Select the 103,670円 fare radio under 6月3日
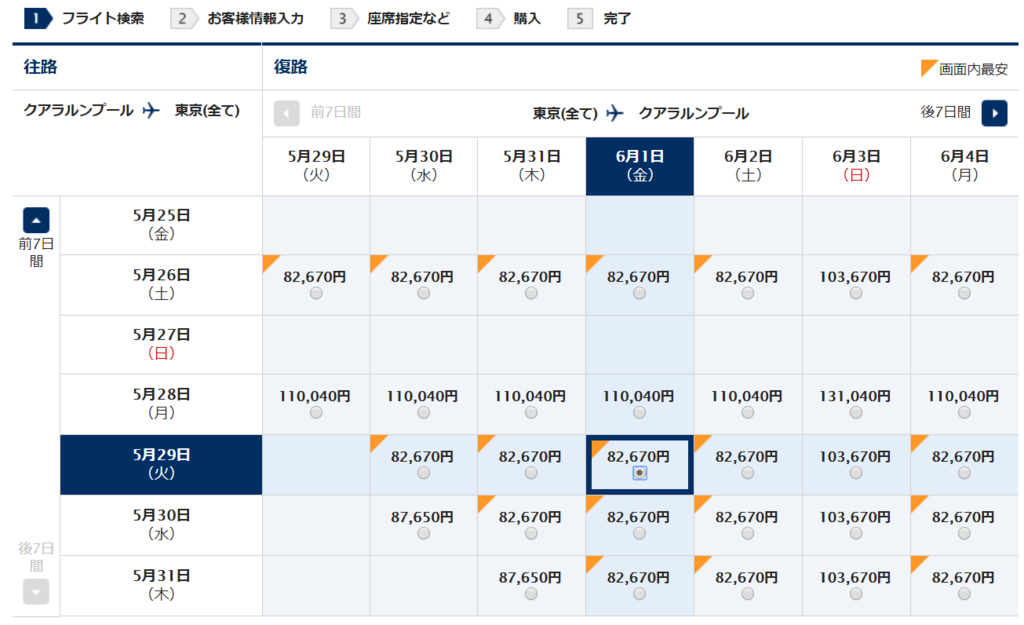The height and width of the screenshot is (625, 1024). [x=855, y=472]
